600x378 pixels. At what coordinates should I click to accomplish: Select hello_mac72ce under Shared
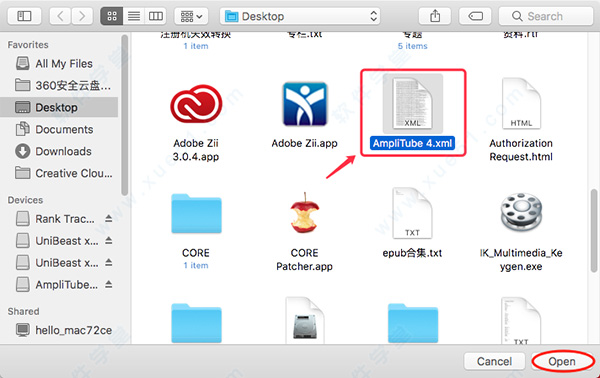coord(59,330)
